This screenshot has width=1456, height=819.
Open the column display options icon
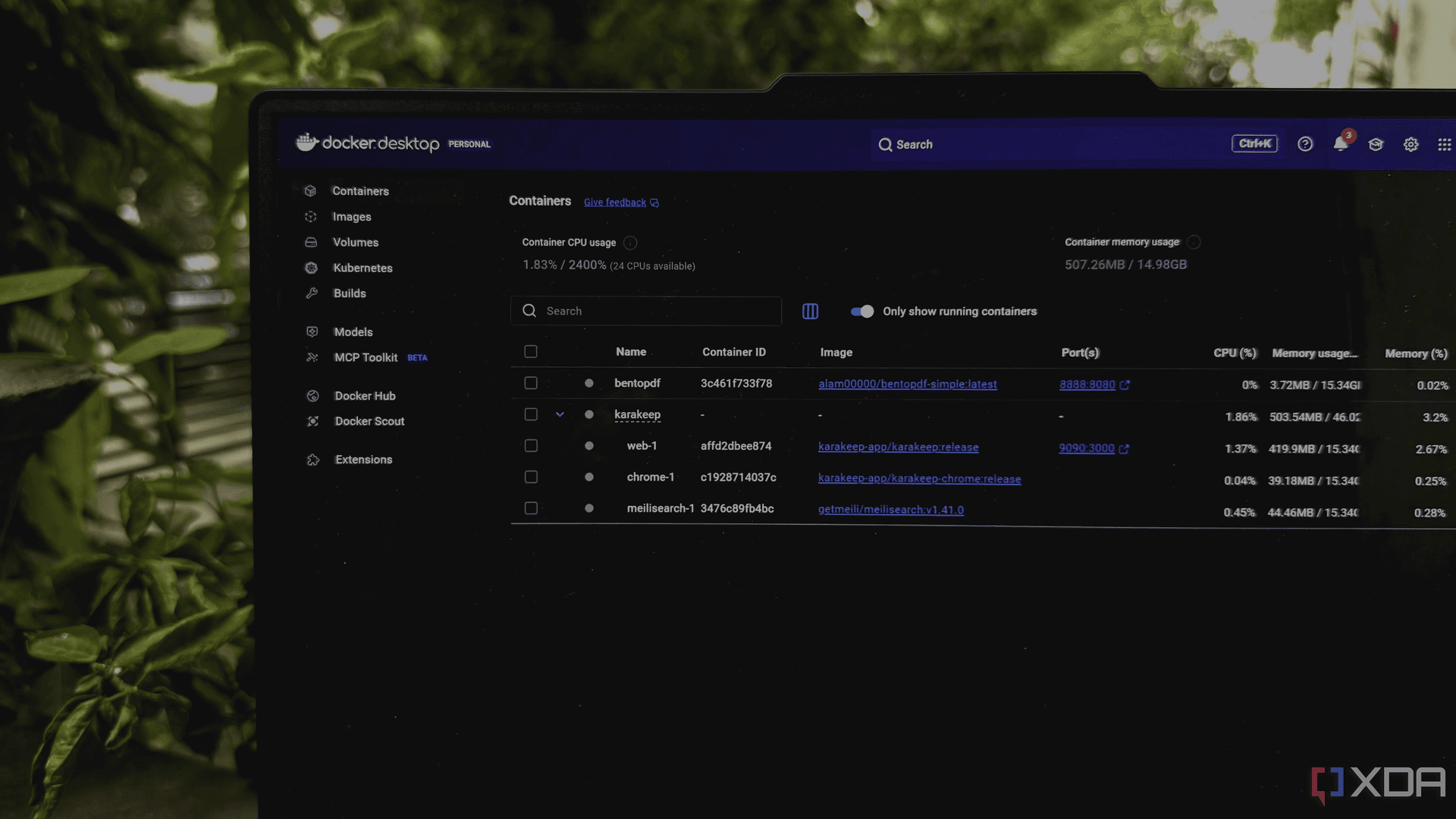[x=810, y=311]
